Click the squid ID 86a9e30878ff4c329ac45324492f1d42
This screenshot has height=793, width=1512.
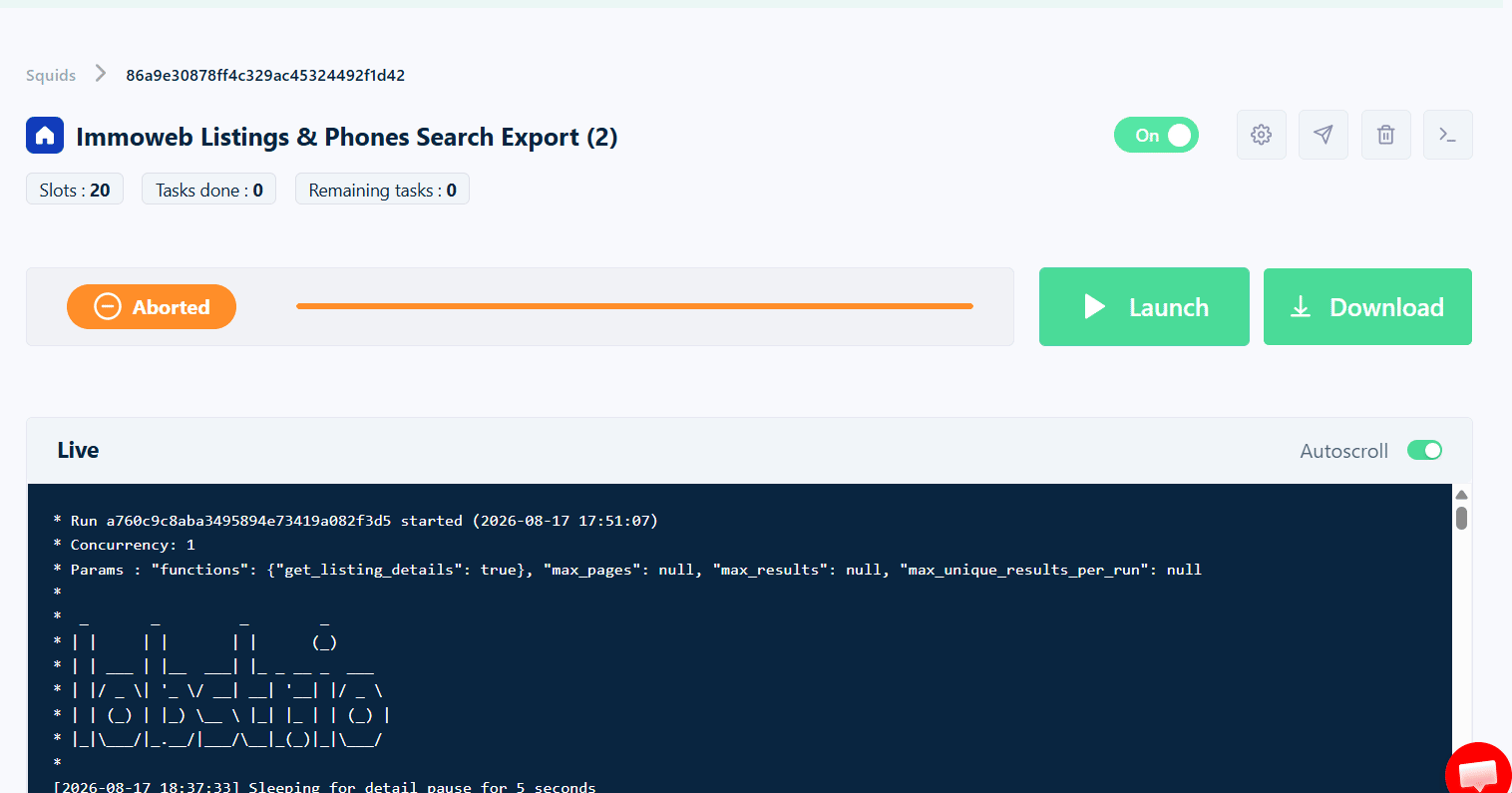point(265,75)
